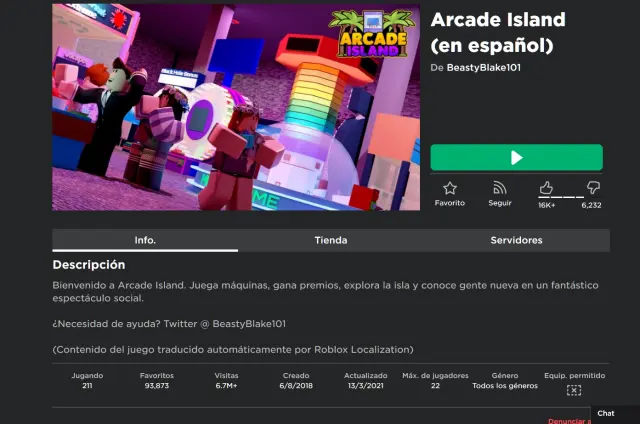The width and height of the screenshot is (640, 424).
Task: Click the Denunciar report link
Action: (x=569, y=421)
